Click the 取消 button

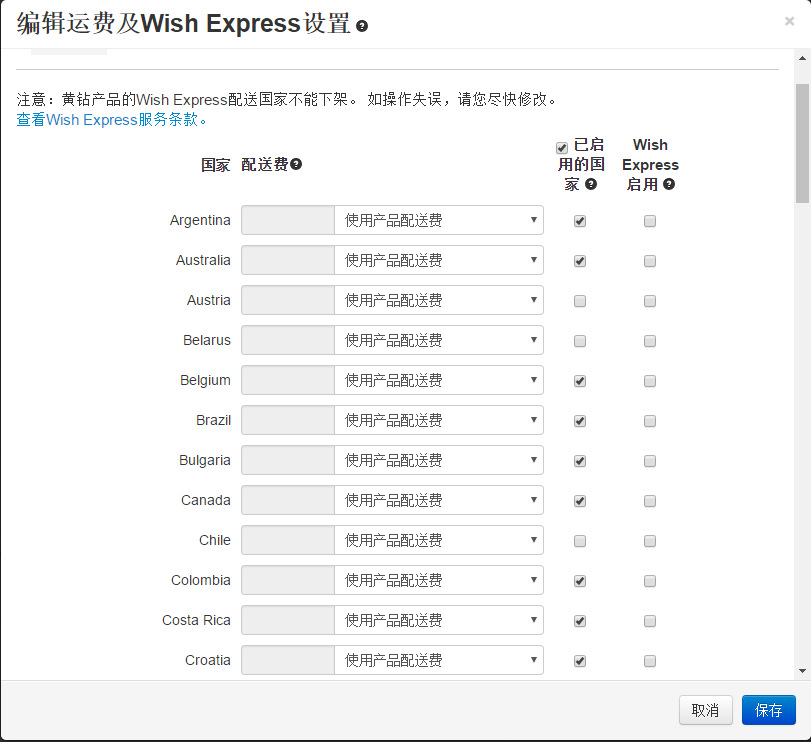click(x=705, y=710)
